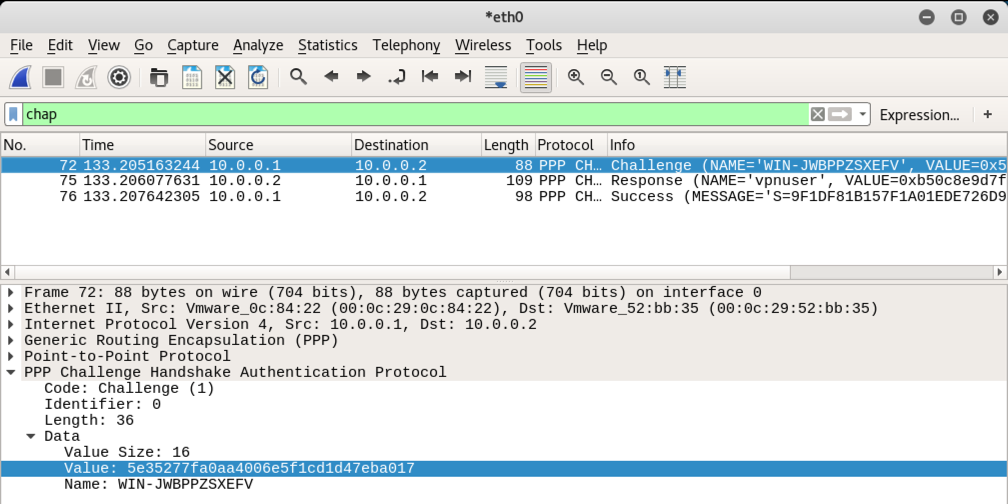Sort by the Source column header
The width and height of the screenshot is (1008, 504).
tap(279, 145)
